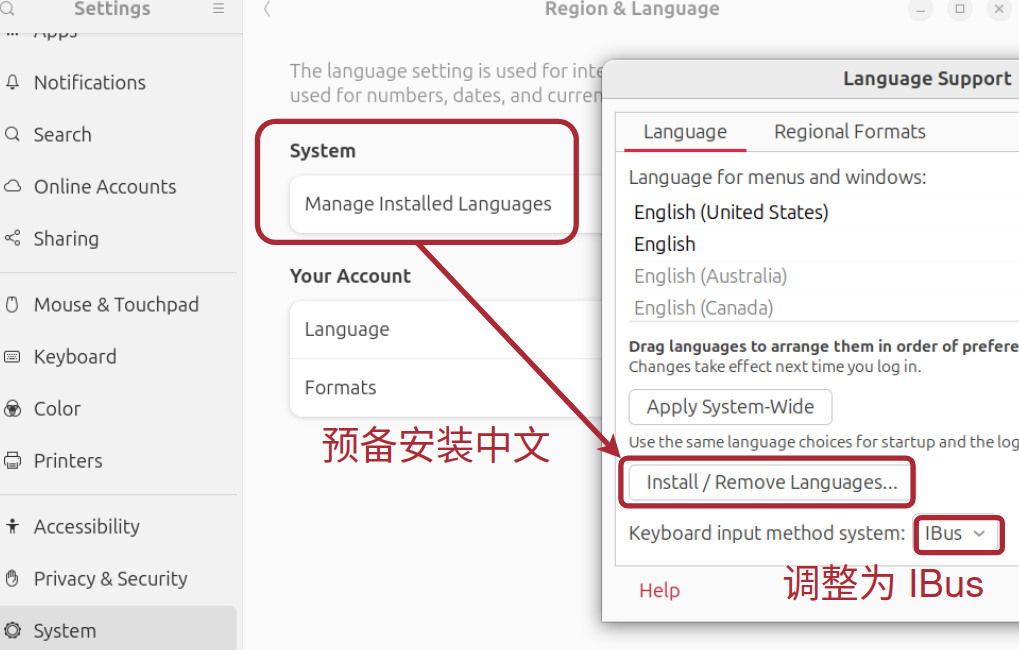
Task: Go back using the header chevron
Action: point(267,9)
